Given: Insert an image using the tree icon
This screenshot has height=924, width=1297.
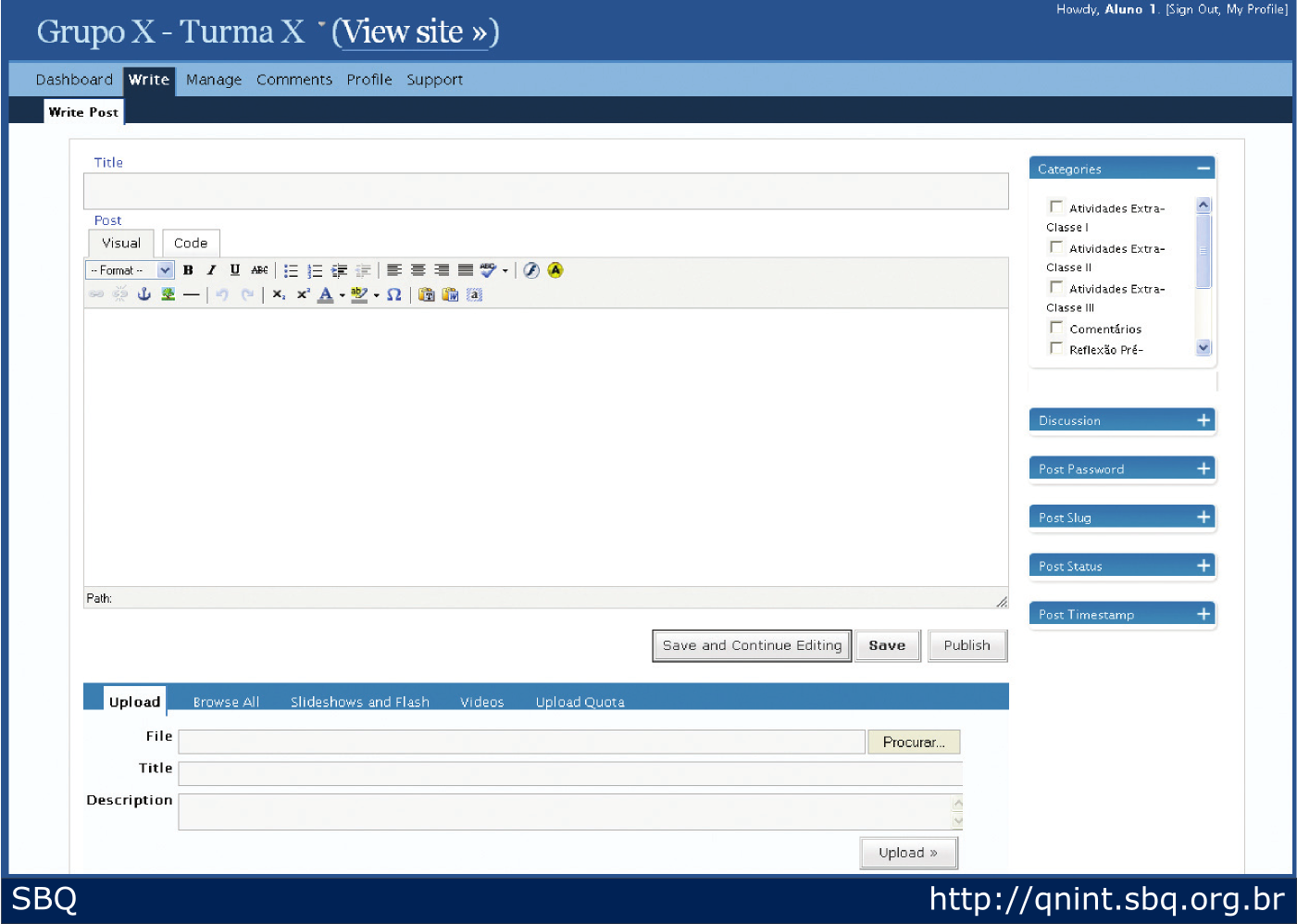Looking at the screenshot, I should coord(168,294).
